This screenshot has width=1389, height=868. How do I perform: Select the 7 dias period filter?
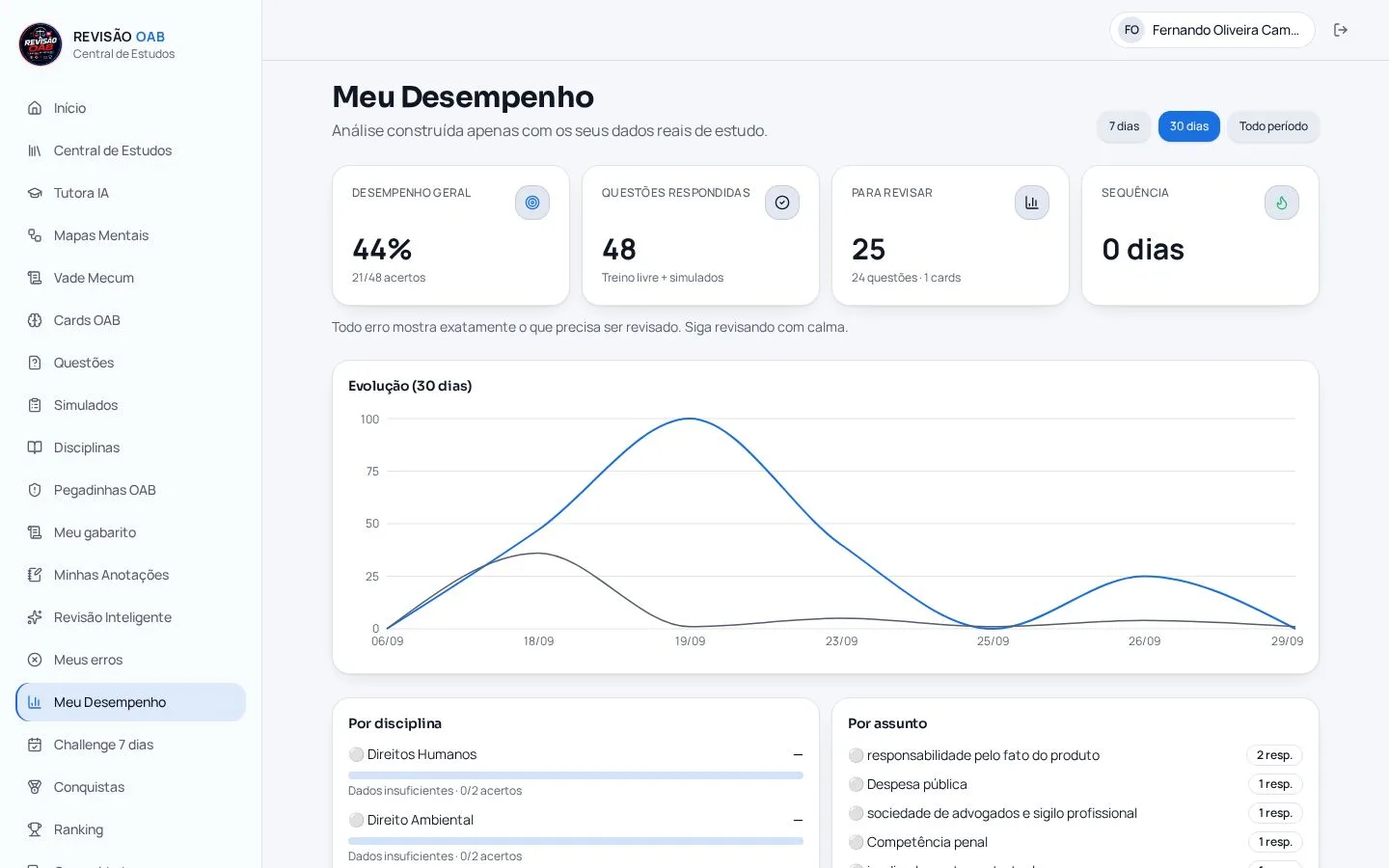click(x=1124, y=126)
